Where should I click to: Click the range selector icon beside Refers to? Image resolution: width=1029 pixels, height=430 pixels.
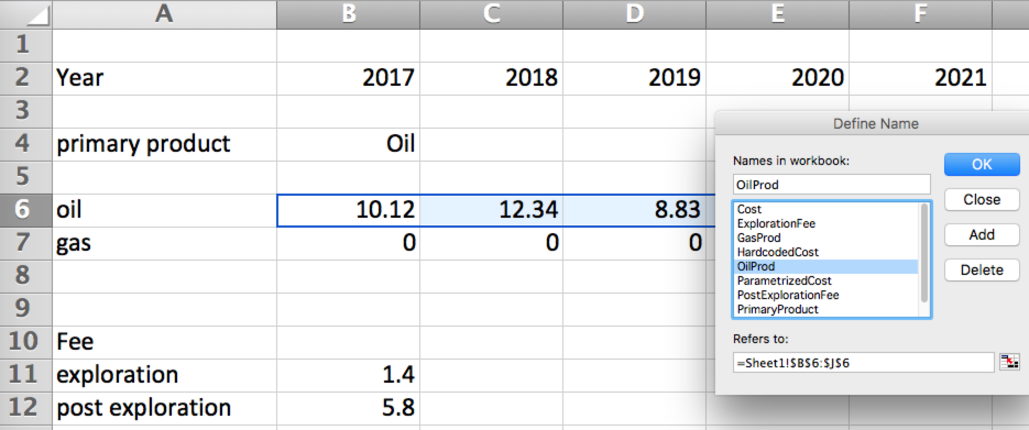tap(1009, 362)
